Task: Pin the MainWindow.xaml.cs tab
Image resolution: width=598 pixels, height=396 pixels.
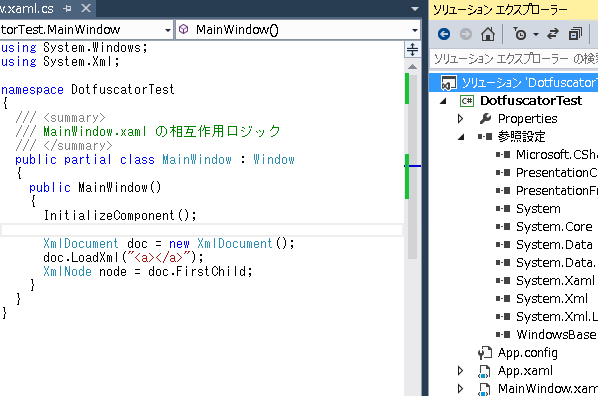Action: tap(68, 8)
